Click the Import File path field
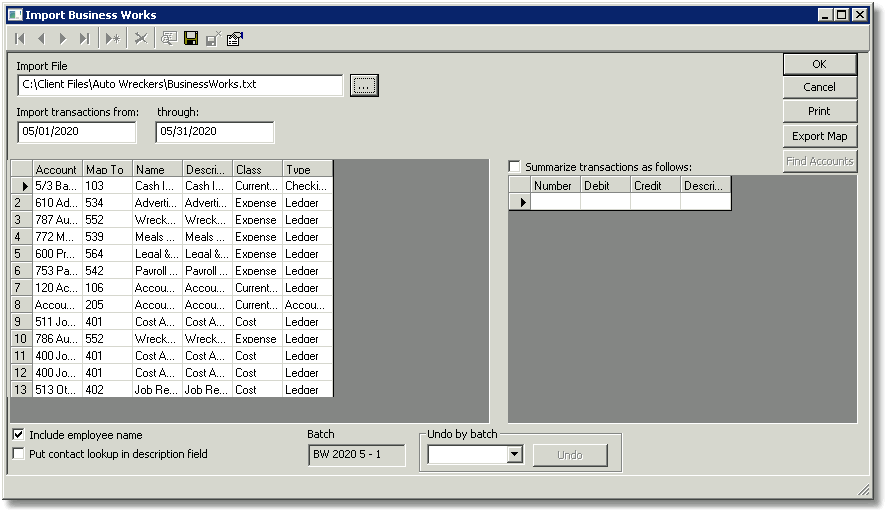 click(180, 85)
